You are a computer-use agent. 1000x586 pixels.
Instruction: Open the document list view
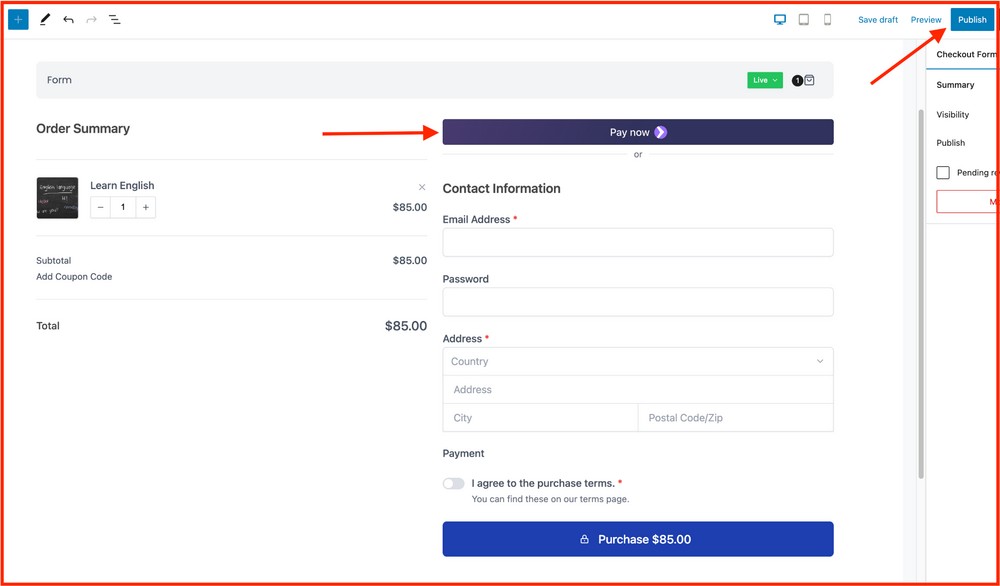pyautogui.click(x=115, y=19)
